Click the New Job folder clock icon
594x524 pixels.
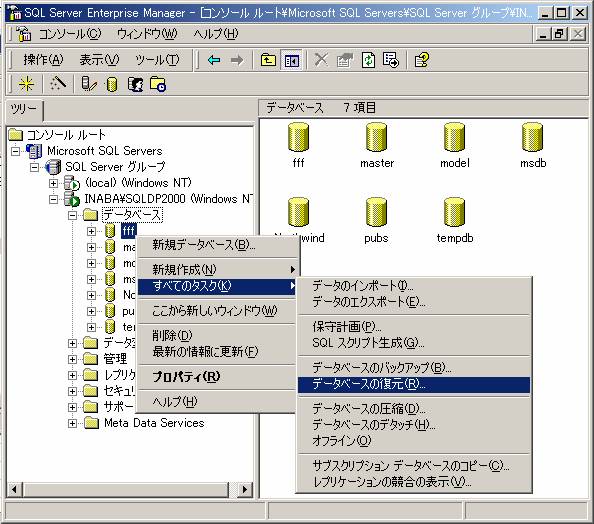click(158, 84)
